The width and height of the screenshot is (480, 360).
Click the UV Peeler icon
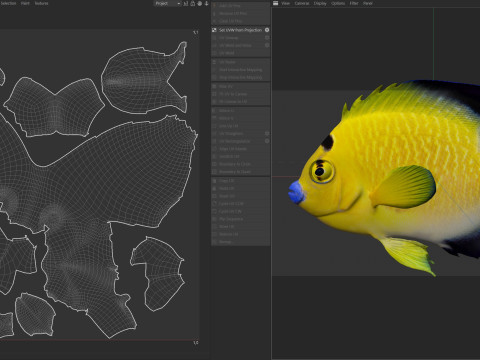tap(214, 62)
